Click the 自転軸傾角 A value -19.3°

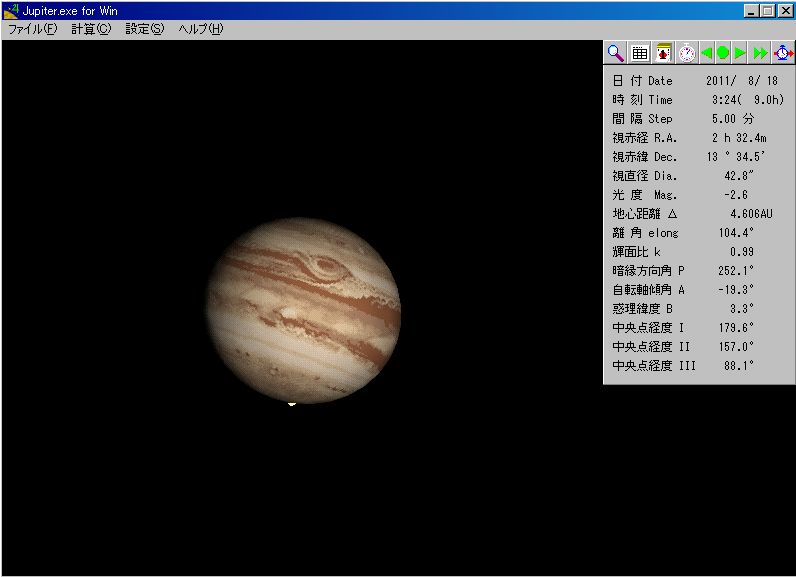coord(736,290)
